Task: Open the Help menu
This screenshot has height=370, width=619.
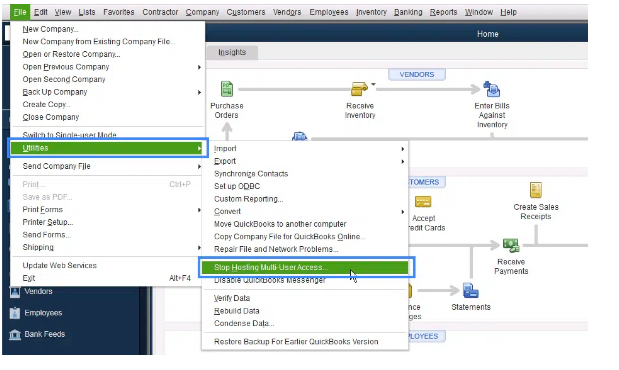Action: click(508, 12)
